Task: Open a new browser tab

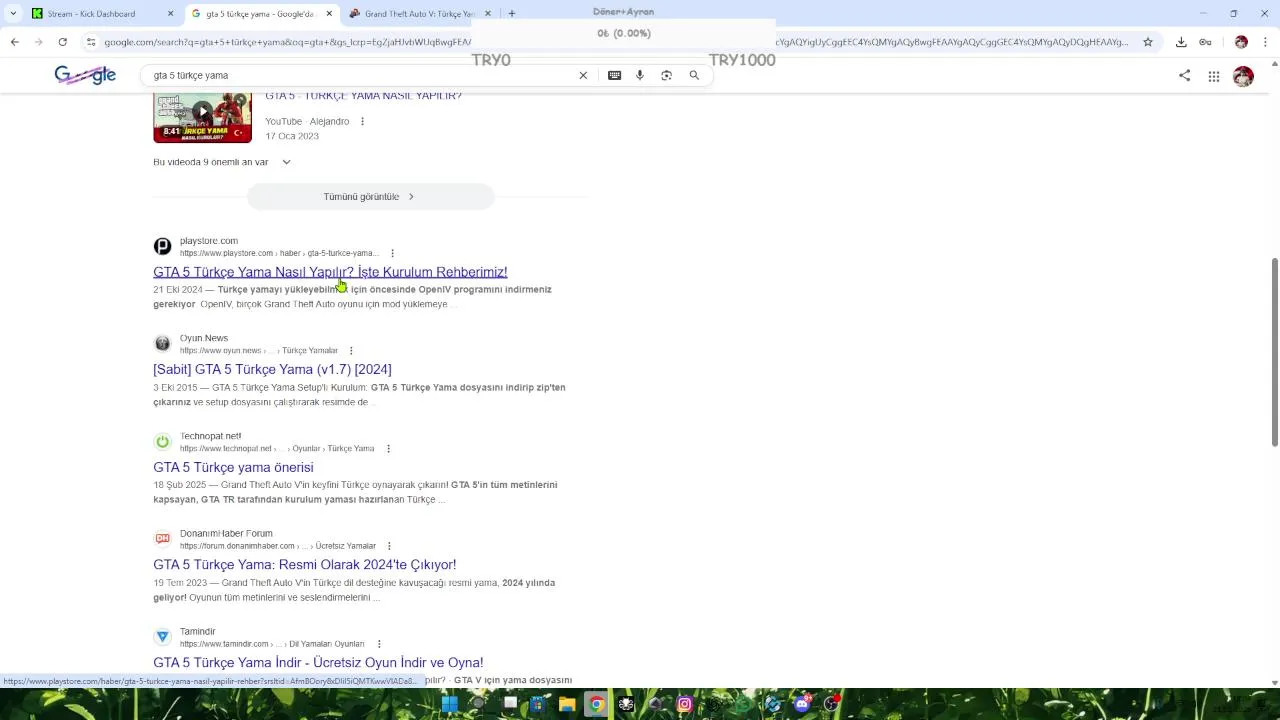Action: 512,14
